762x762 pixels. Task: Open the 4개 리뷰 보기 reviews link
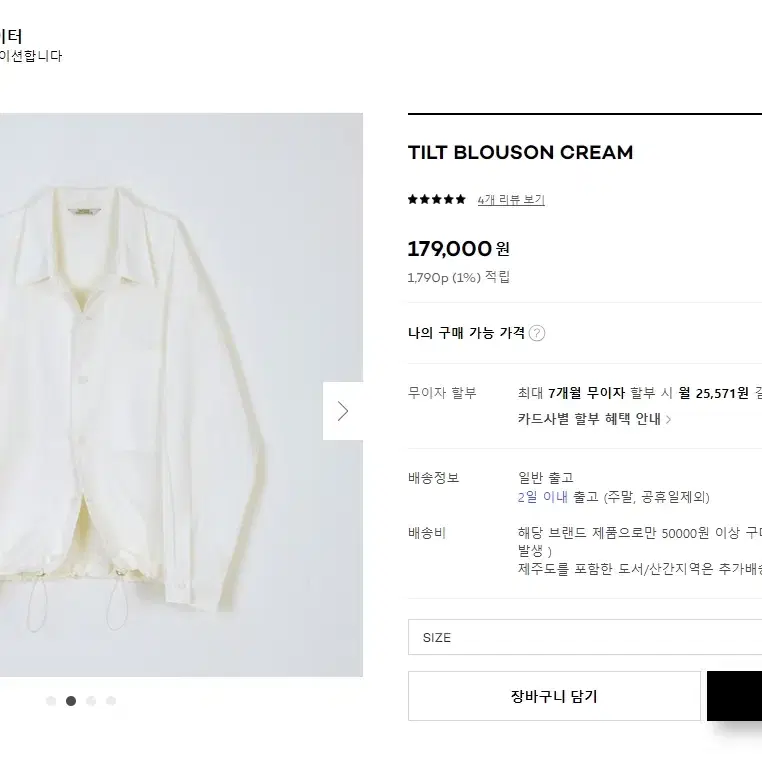pyautogui.click(x=511, y=200)
